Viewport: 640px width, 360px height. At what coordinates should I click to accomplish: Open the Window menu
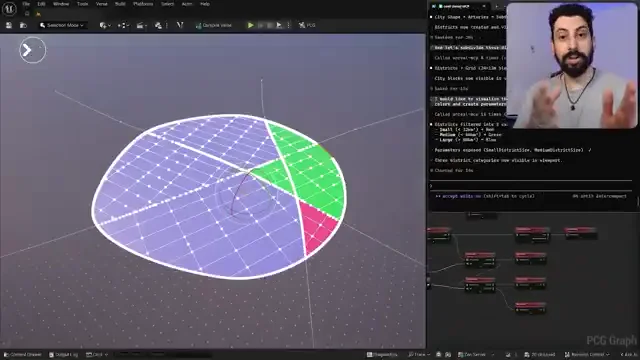61,4
